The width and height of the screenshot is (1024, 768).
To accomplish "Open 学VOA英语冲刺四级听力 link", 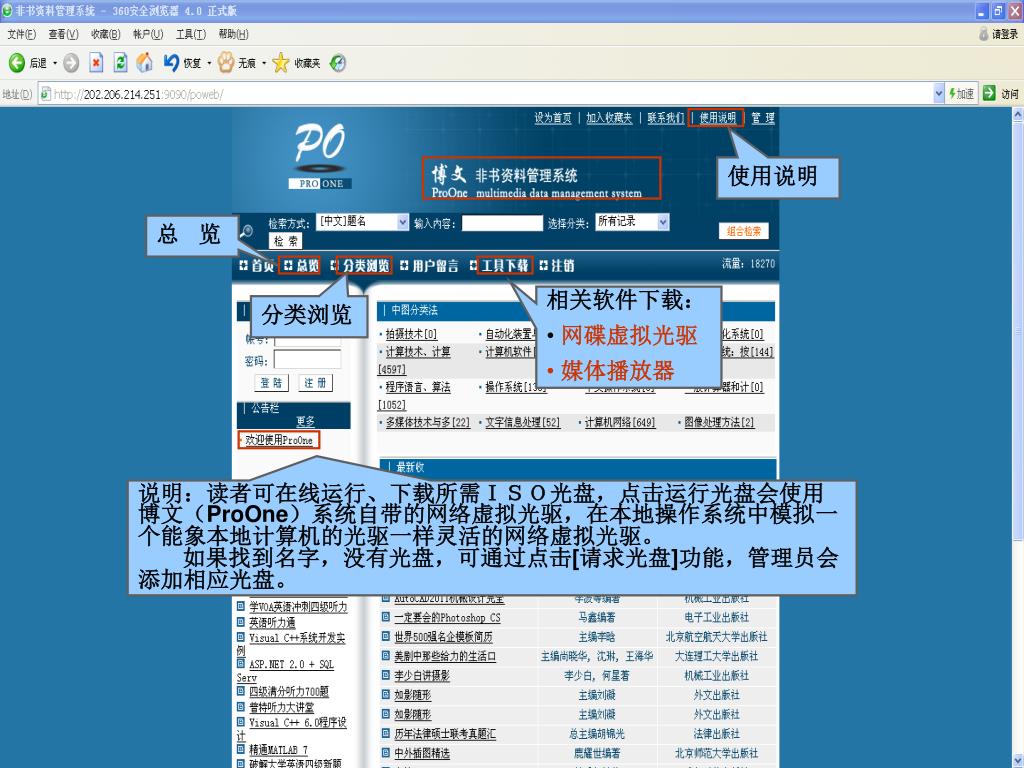I will [x=298, y=607].
